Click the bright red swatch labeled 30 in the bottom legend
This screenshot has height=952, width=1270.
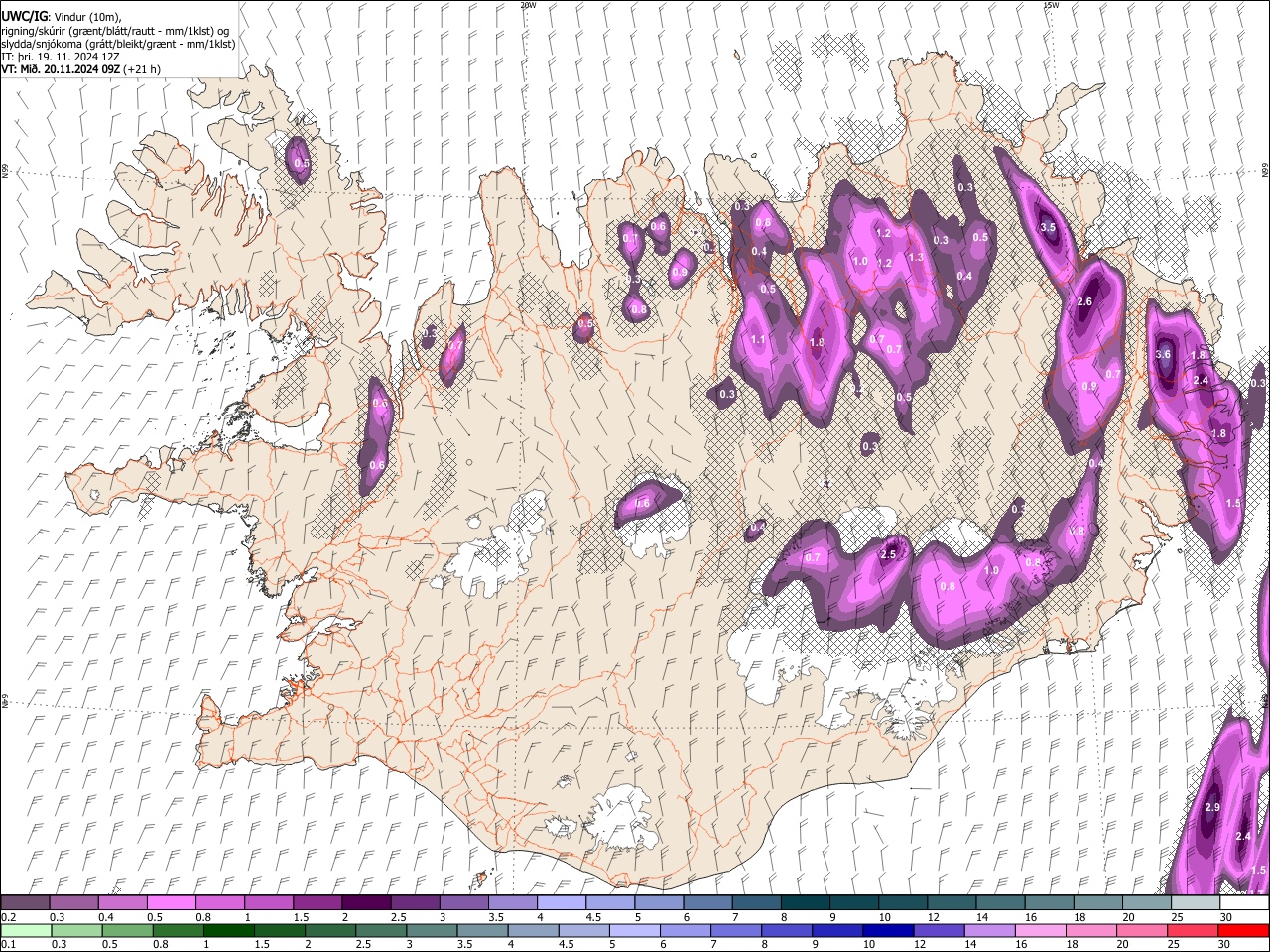(x=1244, y=930)
